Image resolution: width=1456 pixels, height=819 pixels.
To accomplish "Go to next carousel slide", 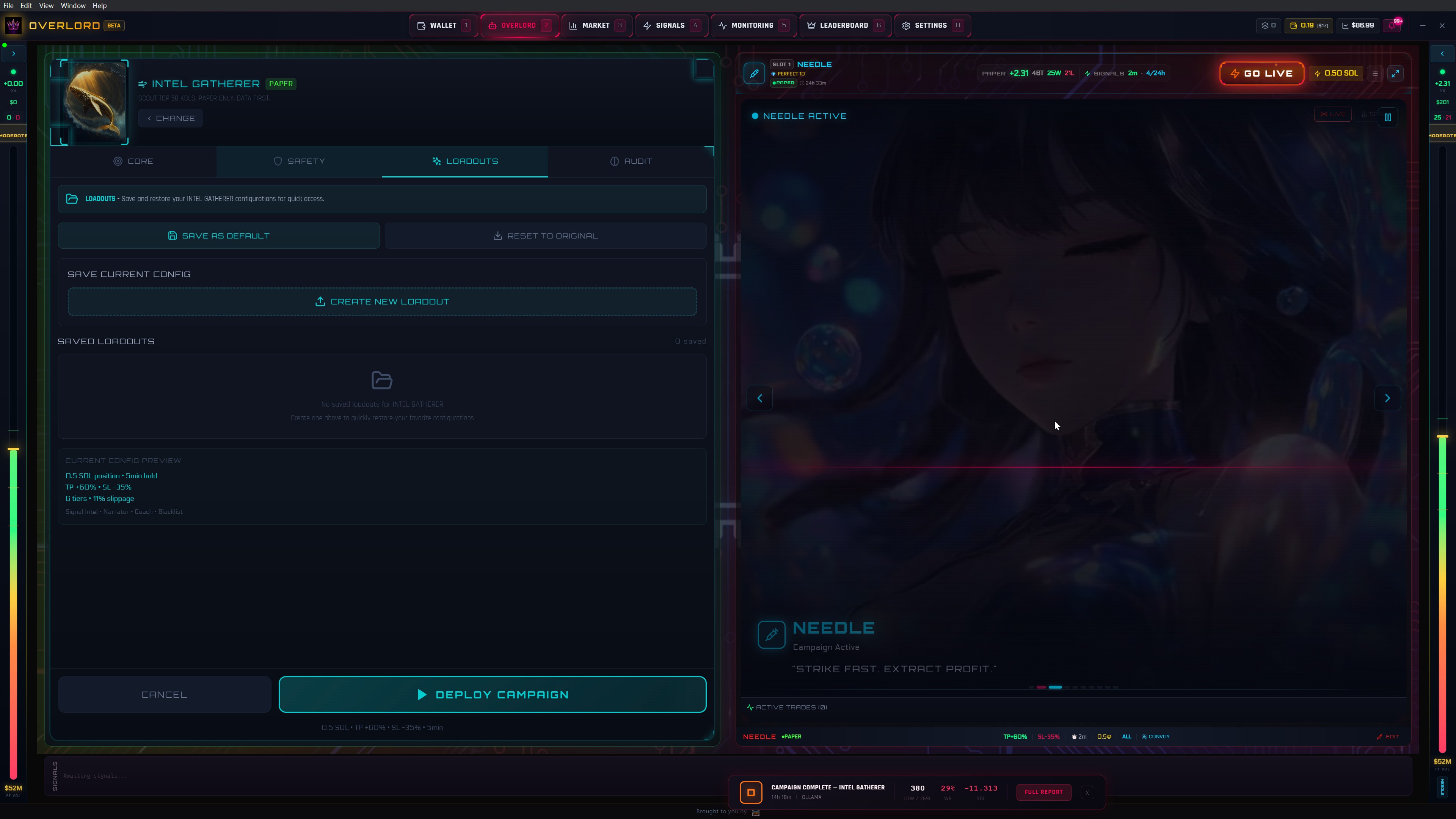I will (x=1387, y=399).
